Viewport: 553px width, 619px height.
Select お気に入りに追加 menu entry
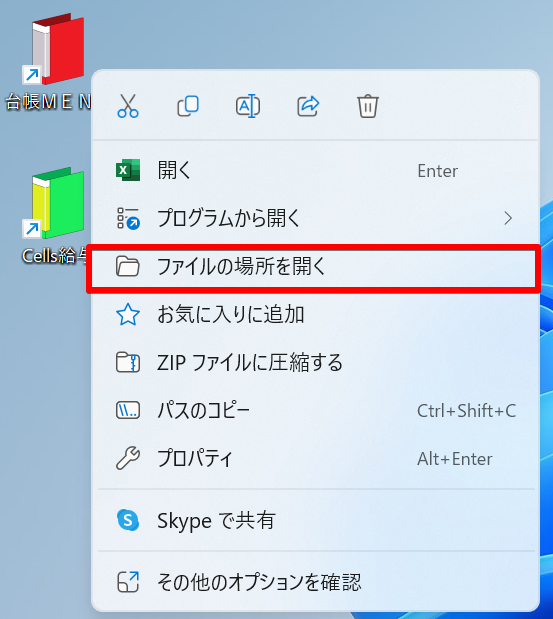[x=316, y=315]
